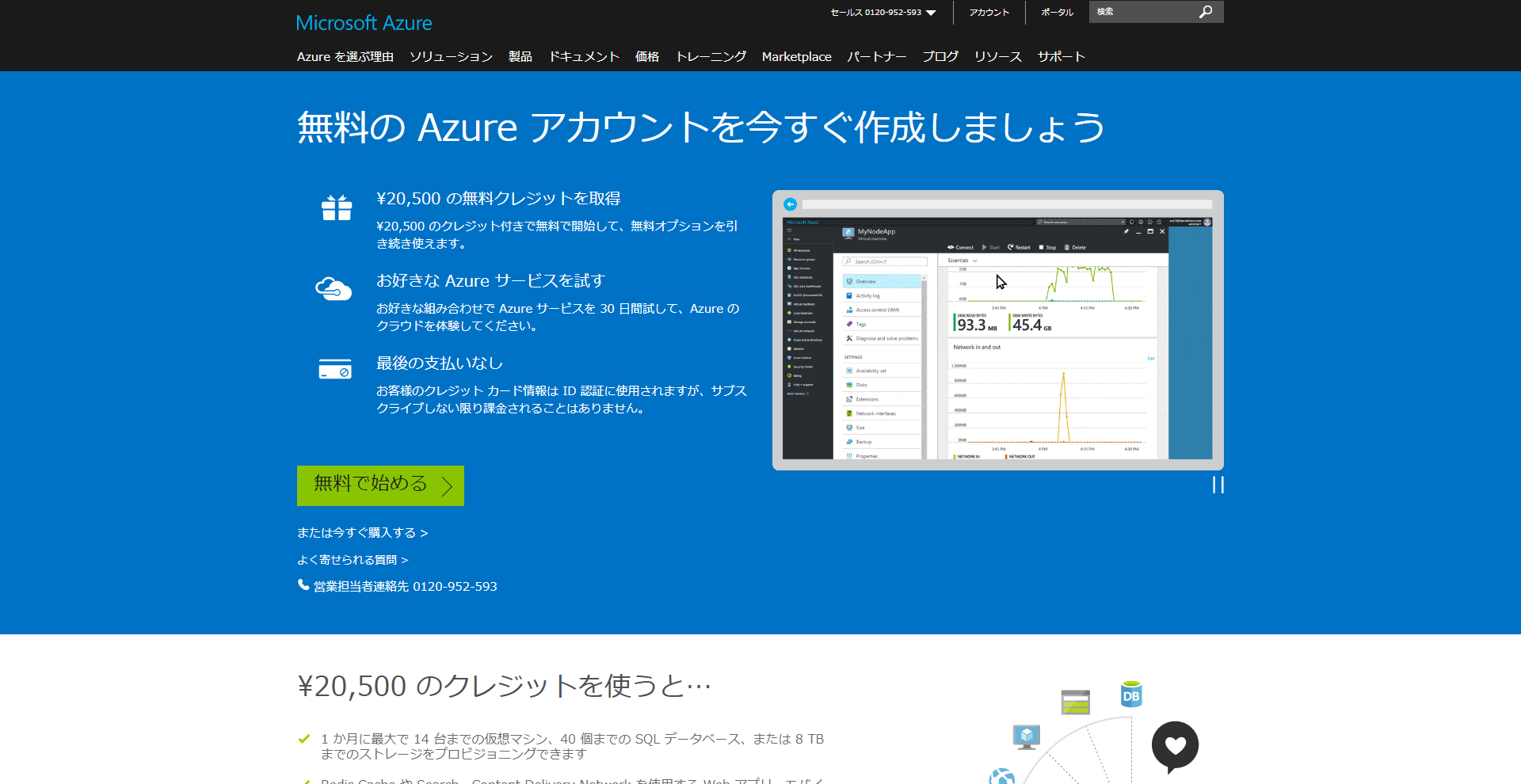Click the 無料で始める button
Viewport: 1521px width, 784px height.
(x=379, y=485)
